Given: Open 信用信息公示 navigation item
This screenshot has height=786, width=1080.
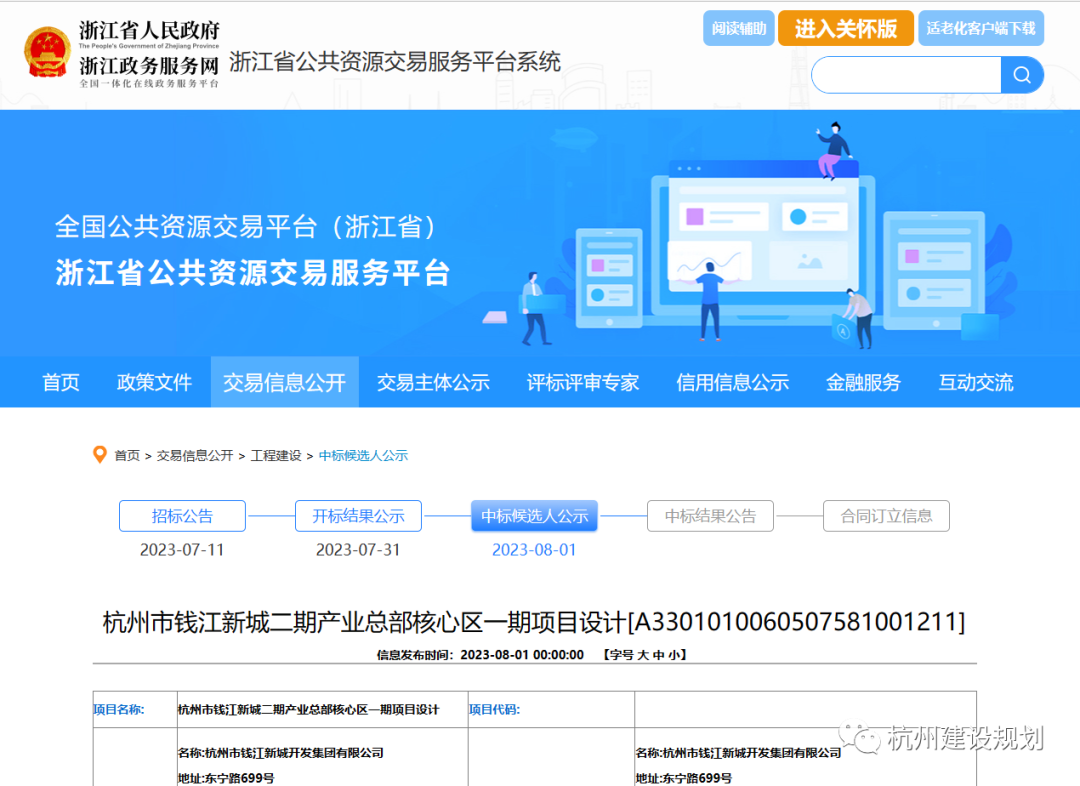Looking at the screenshot, I should click(732, 382).
